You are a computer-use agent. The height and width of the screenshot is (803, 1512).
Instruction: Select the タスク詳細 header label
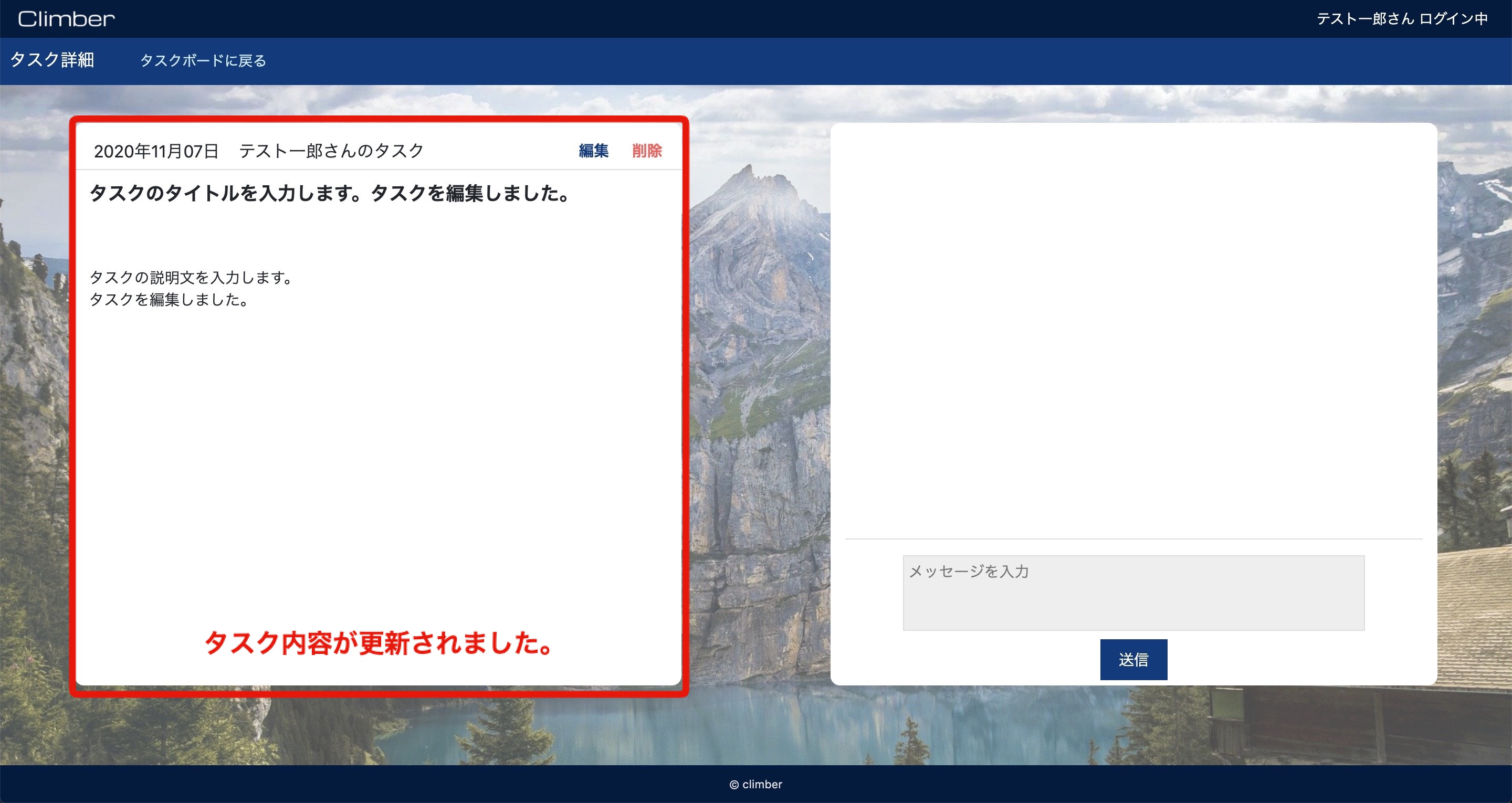point(52,60)
